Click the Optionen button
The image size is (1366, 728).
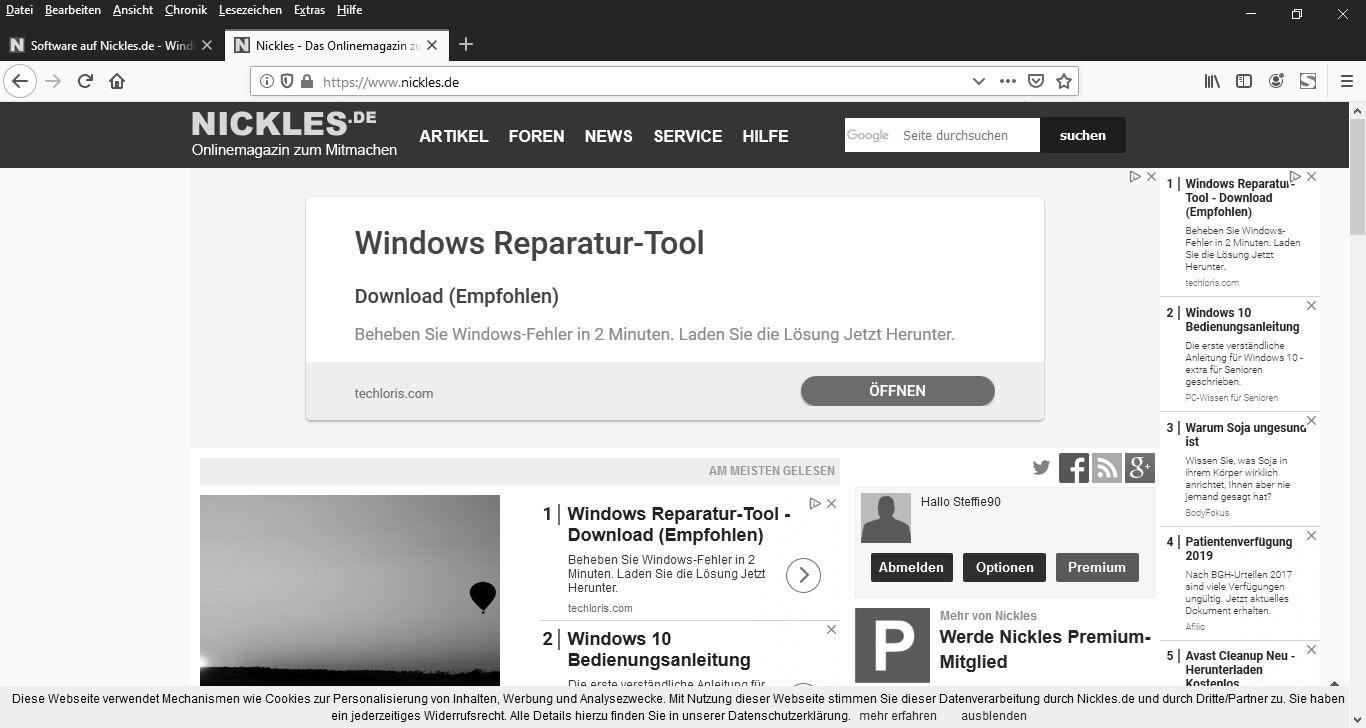tap(1005, 567)
